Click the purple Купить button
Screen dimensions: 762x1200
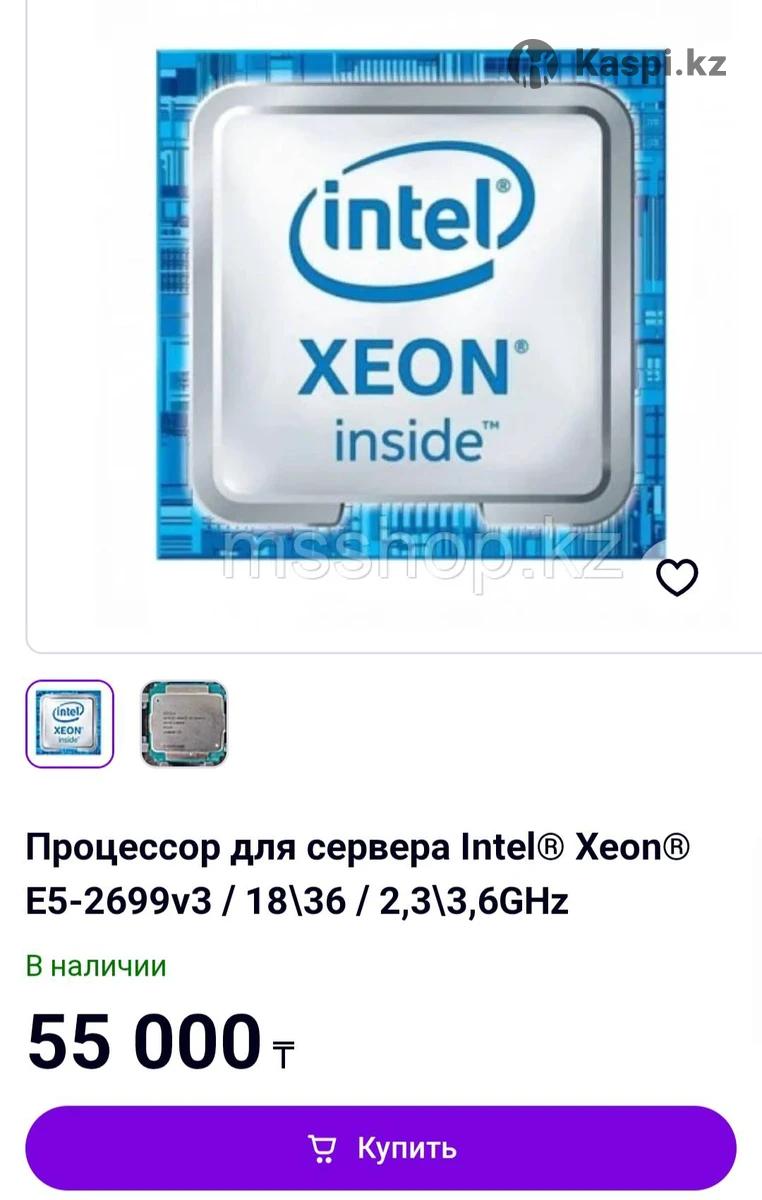[381, 1148]
